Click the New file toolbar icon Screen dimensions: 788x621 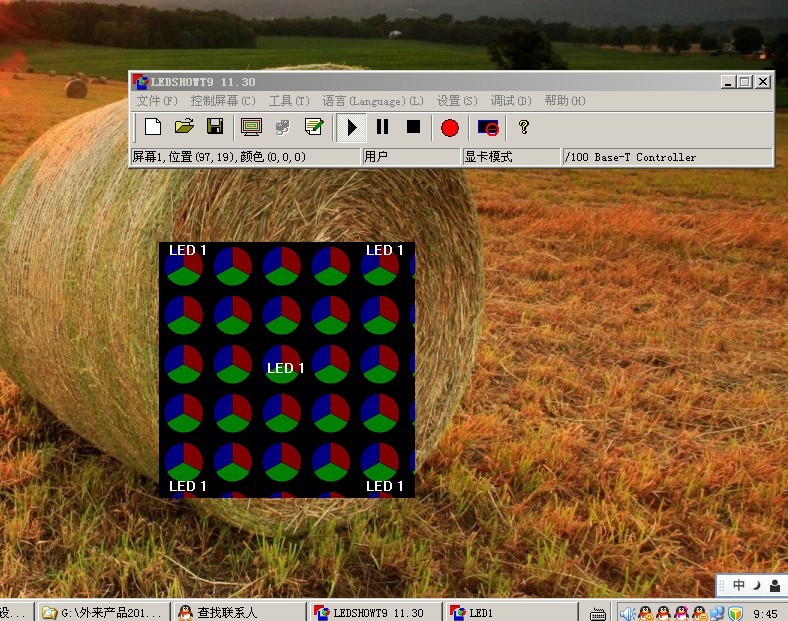[153, 127]
